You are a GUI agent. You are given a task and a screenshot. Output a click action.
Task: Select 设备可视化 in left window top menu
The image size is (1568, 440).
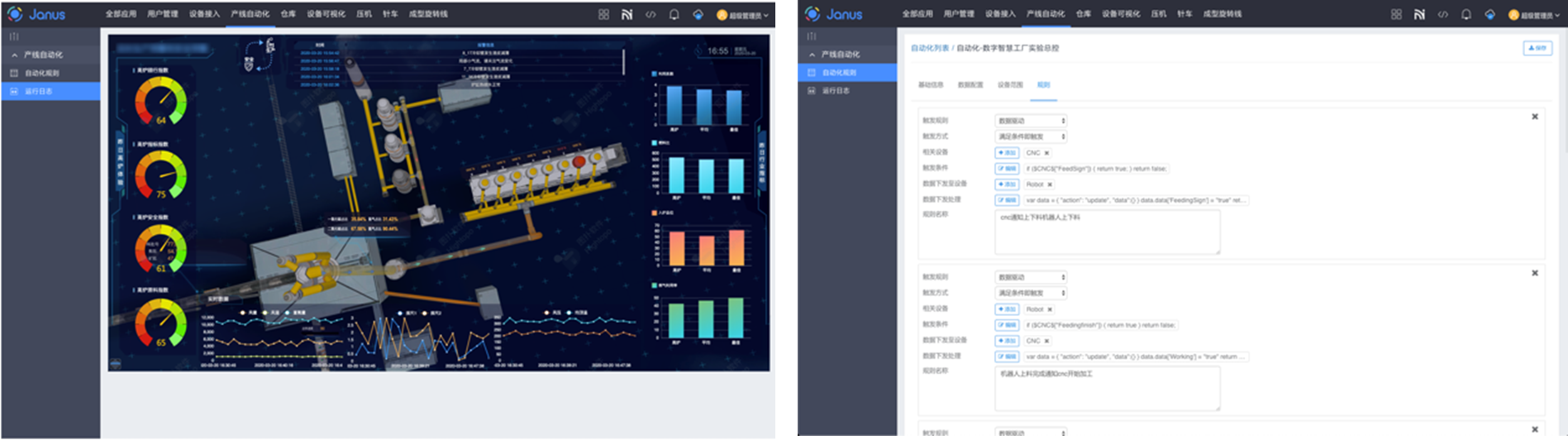pos(326,14)
